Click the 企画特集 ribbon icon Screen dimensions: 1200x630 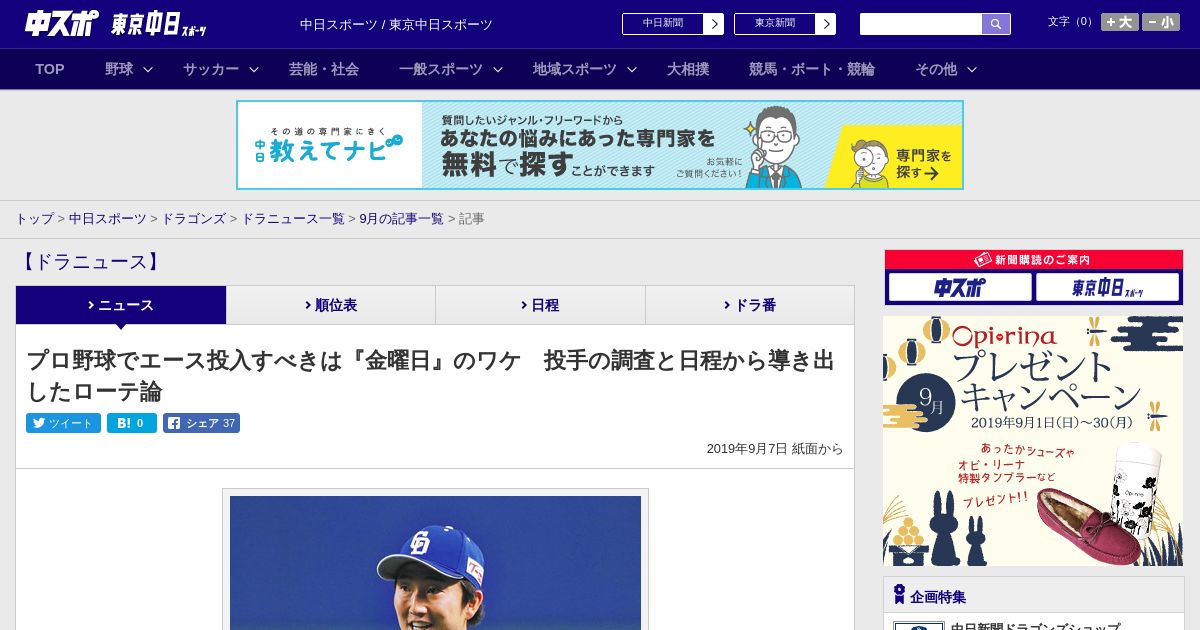pyautogui.click(x=899, y=594)
